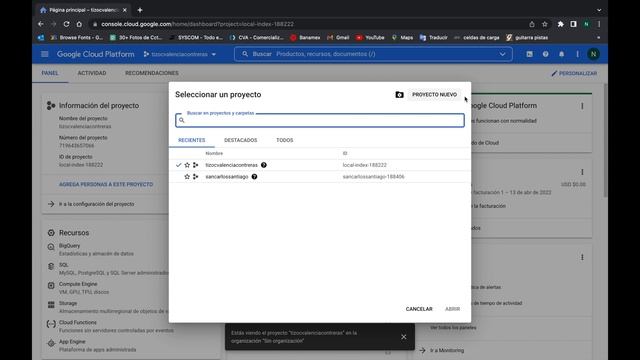Show help info for sancarlossantiago project

pos(254,177)
